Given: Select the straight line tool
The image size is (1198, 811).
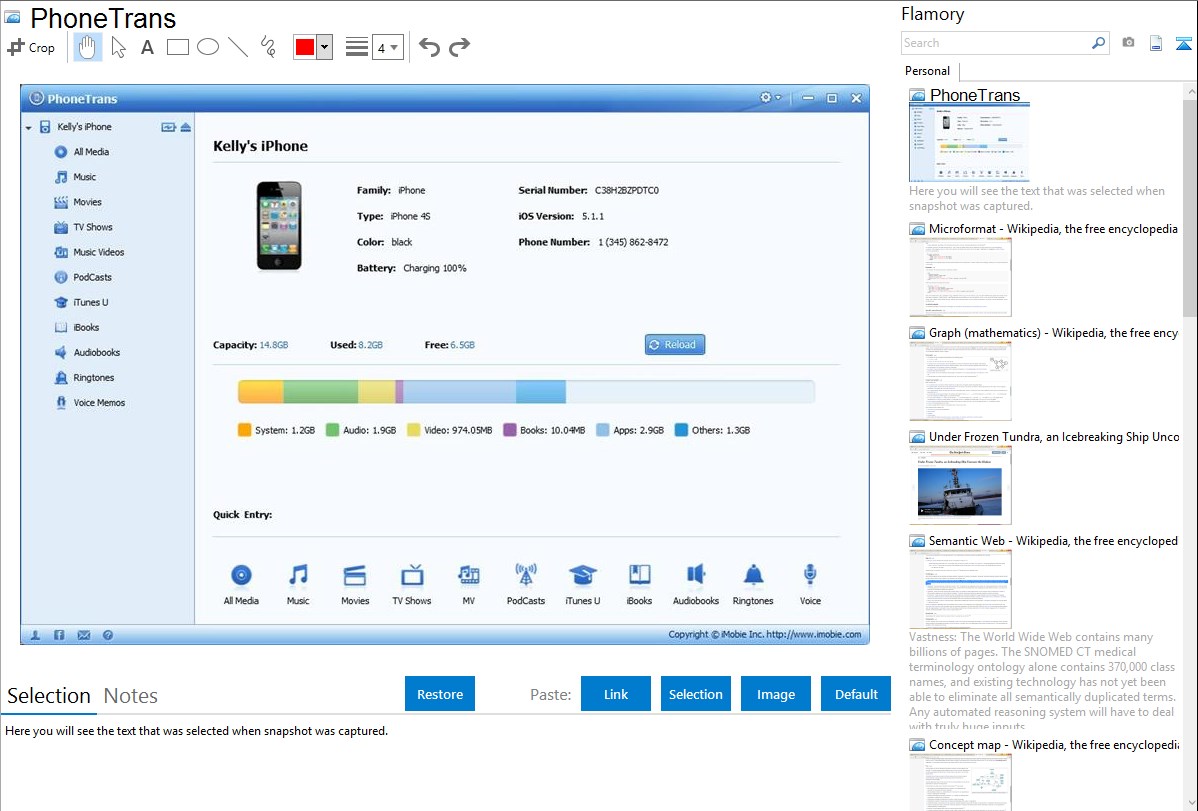Looking at the screenshot, I should tap(238, 47).
